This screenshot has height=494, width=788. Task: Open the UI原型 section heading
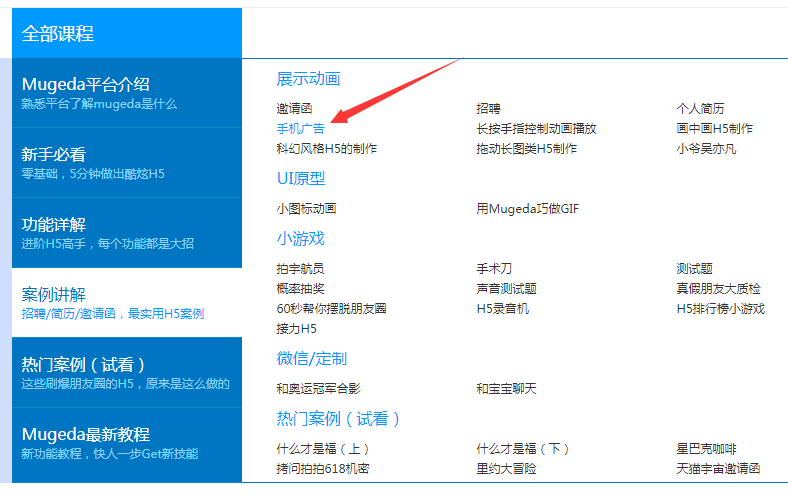301,178
